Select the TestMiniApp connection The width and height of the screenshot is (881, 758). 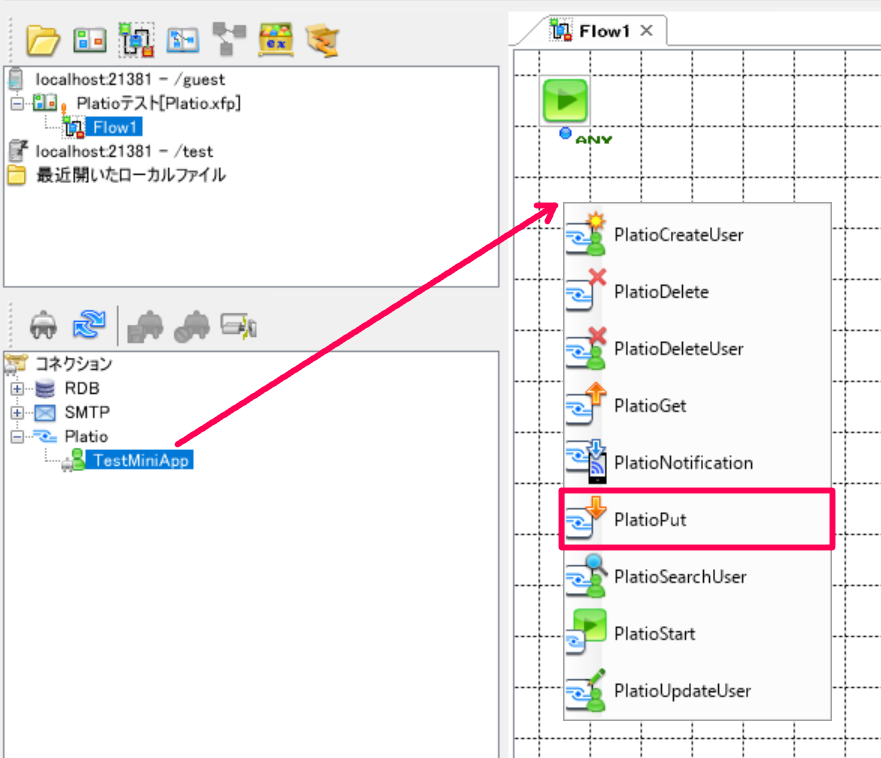click(140, 460)
